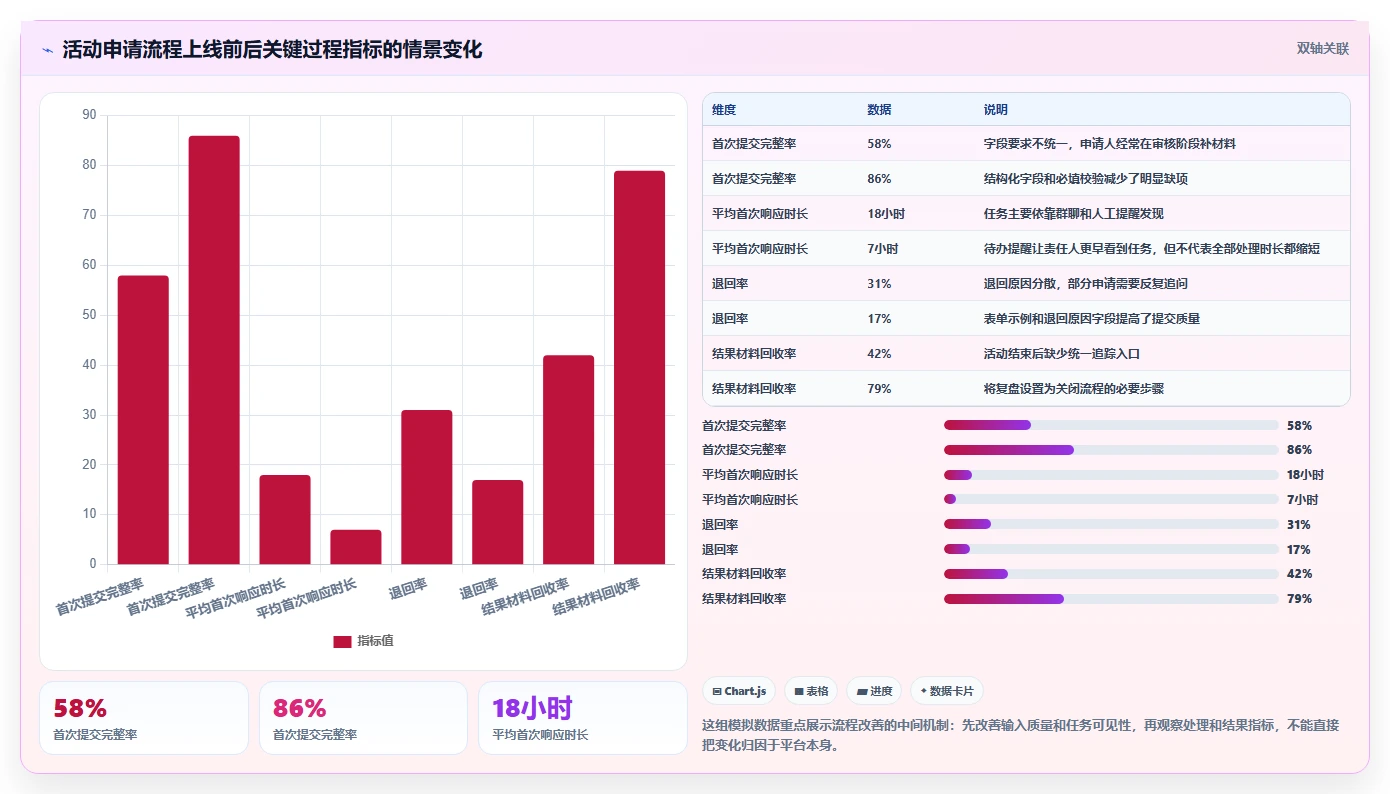Click the 31% data cell in the table
The image size is (1390, 794).
[x=879, y=284]
